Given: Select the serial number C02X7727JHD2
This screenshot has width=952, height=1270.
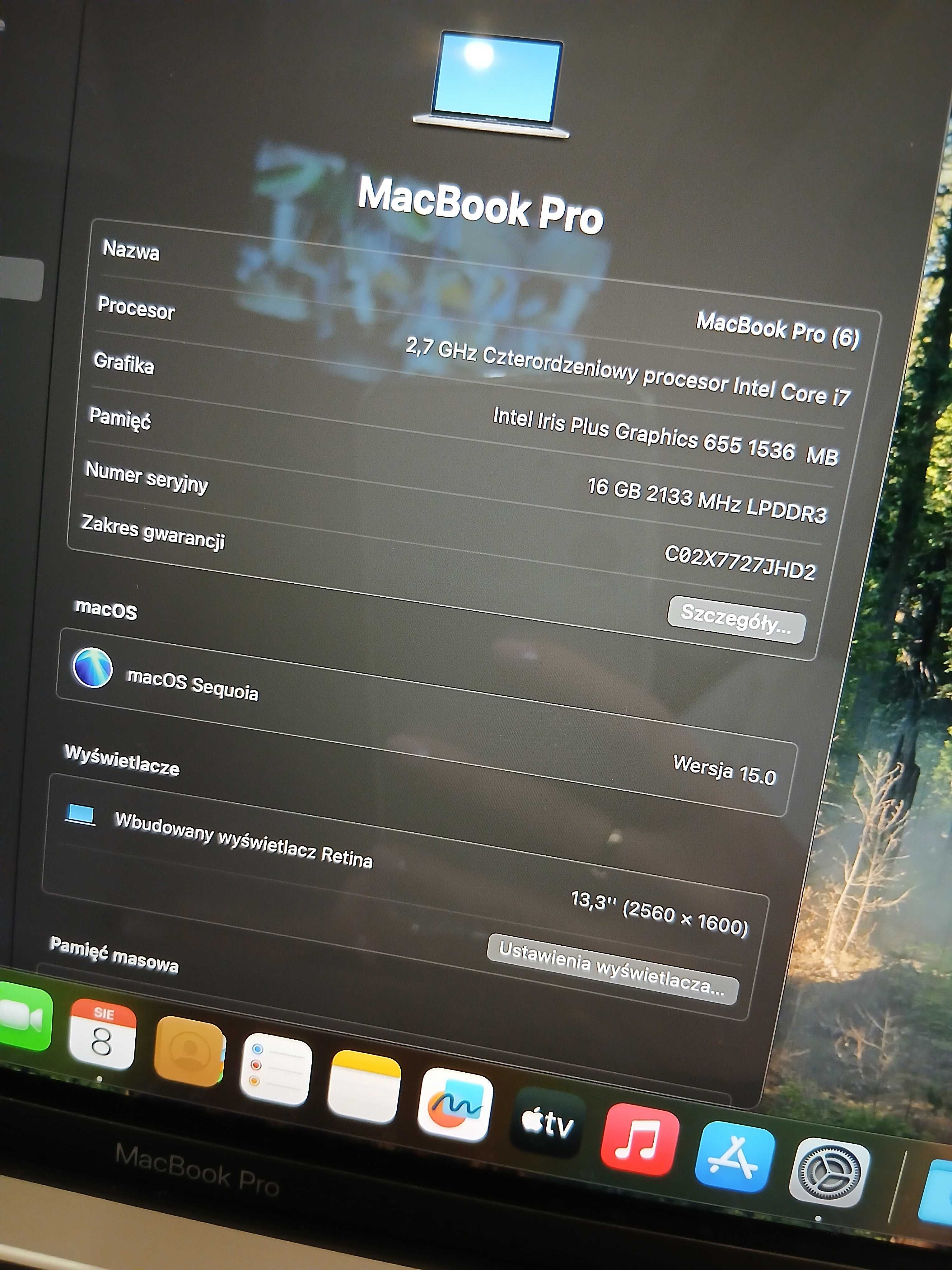Looking at the screenshot, I should tap(740, 563).
